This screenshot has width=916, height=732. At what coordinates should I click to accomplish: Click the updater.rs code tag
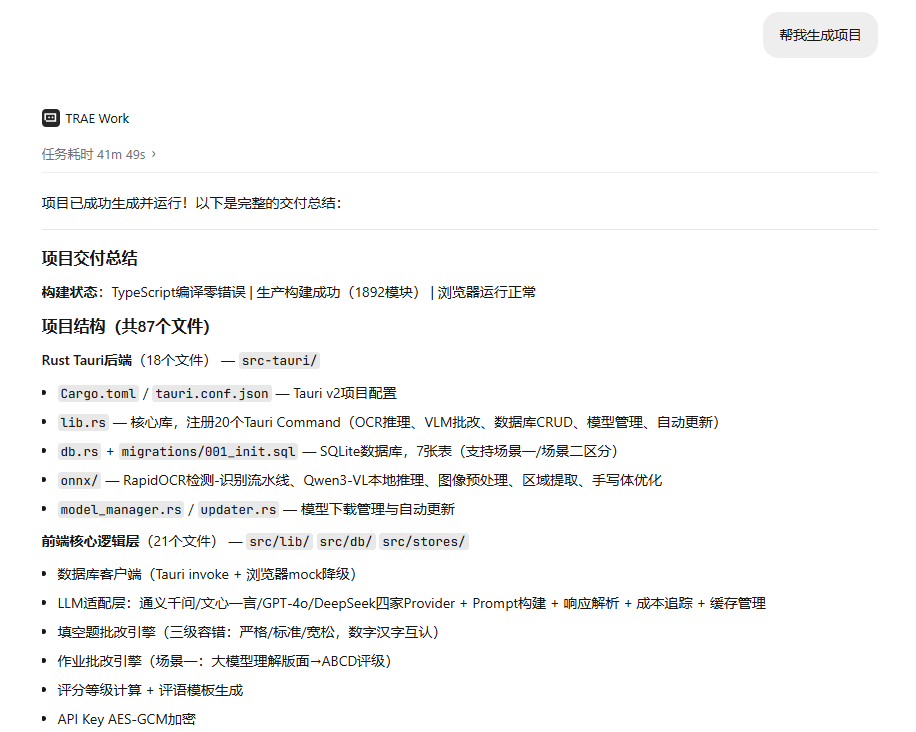click(238, 509)
